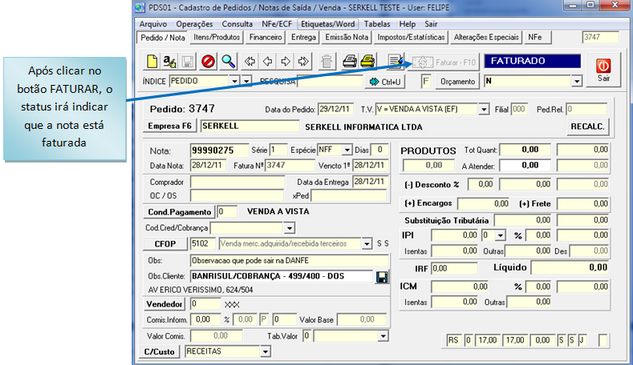
Task: Open the small second dropdown arrow next to ÍNDICE
Action: (246, 81)
